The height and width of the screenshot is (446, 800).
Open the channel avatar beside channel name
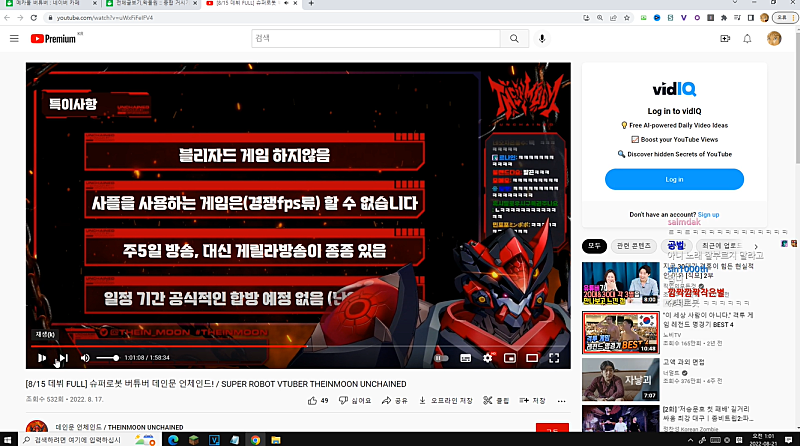37,427
